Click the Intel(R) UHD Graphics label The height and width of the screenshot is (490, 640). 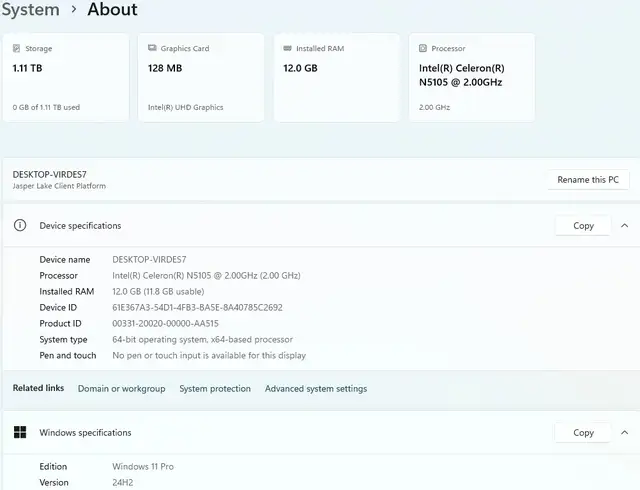pos(186,107)
